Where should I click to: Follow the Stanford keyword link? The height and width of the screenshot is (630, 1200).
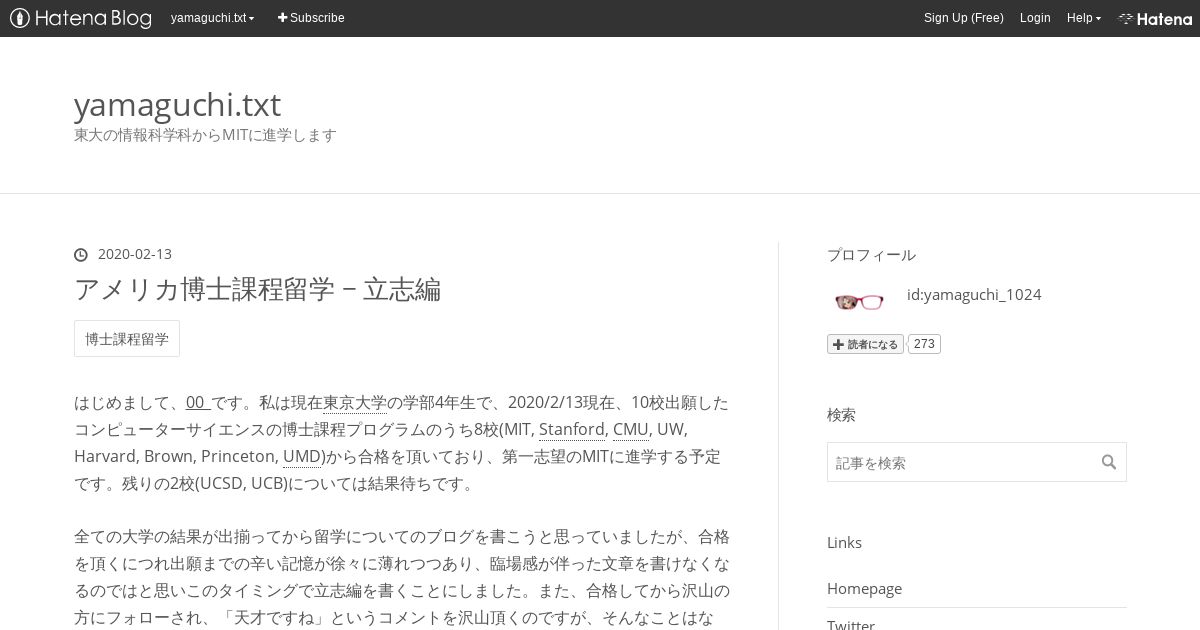click(572, 429)
